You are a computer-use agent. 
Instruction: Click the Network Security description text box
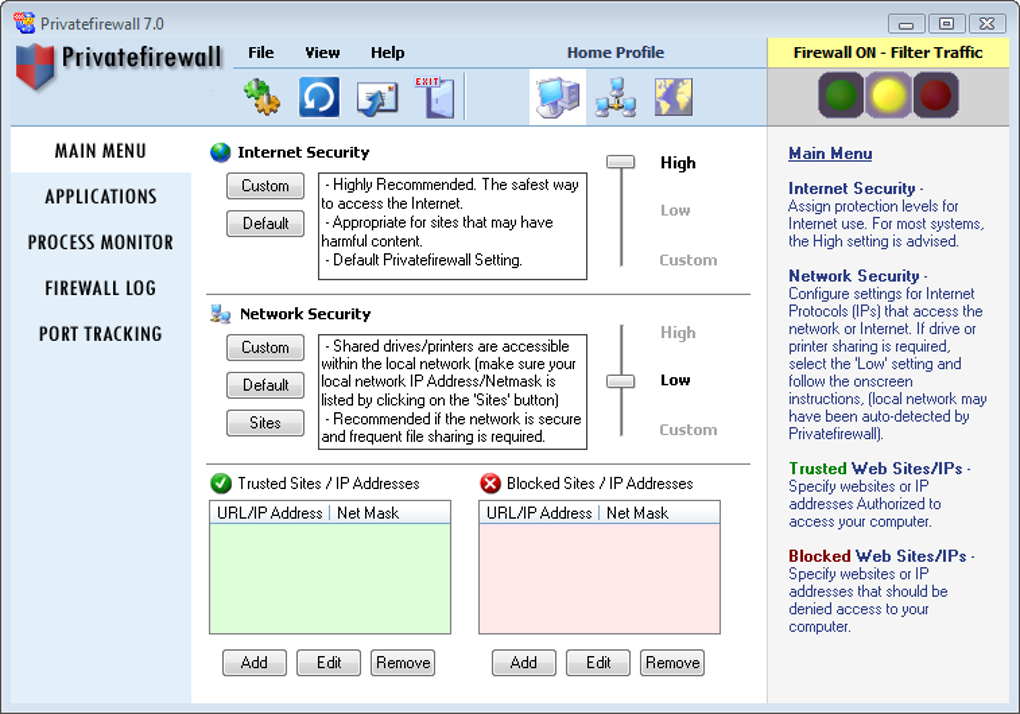click(x=453, y=392)
